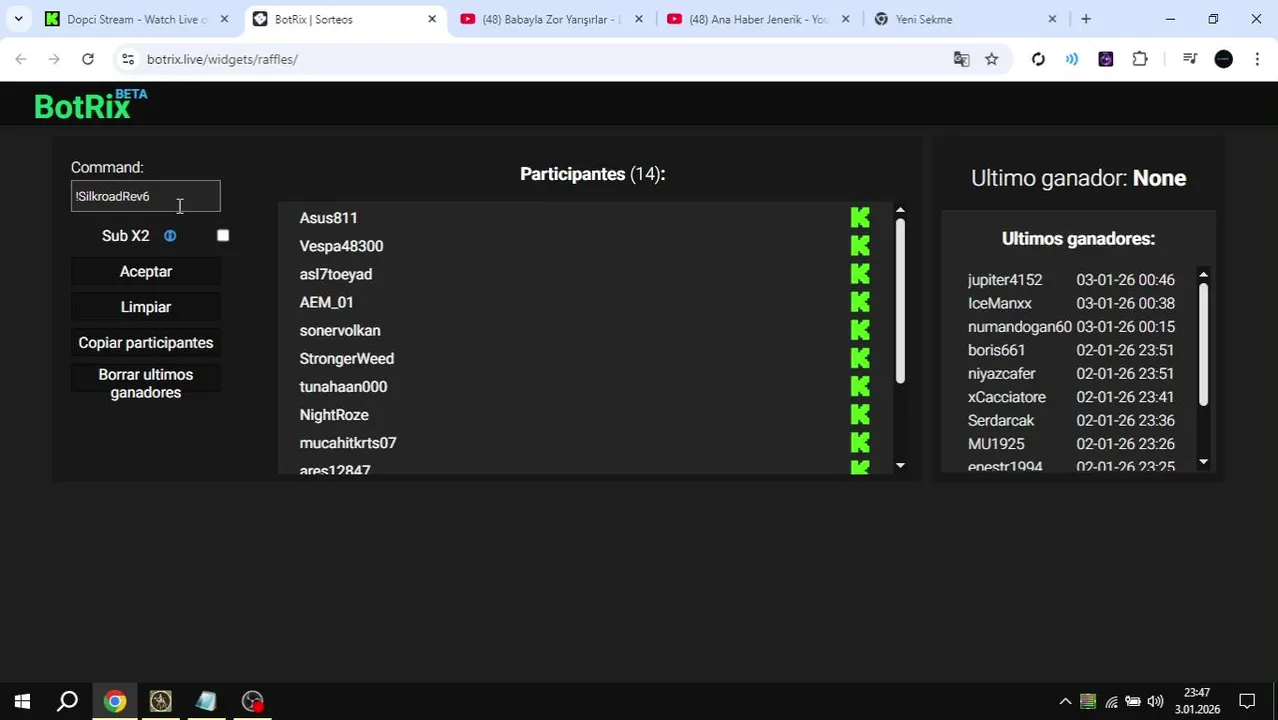View site information icon beside URL
The height and width of the screenshot is (720, 1278).
(128, 59)
